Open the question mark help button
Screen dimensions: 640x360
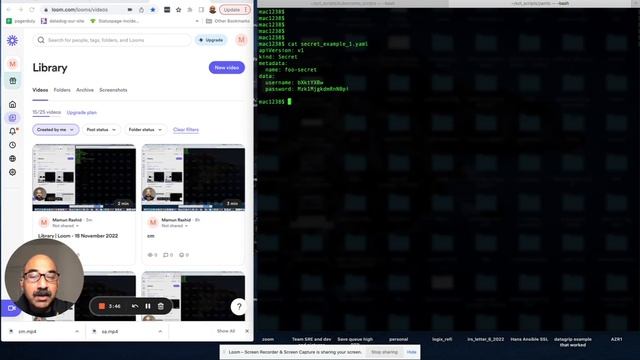[x=239, y=306]
